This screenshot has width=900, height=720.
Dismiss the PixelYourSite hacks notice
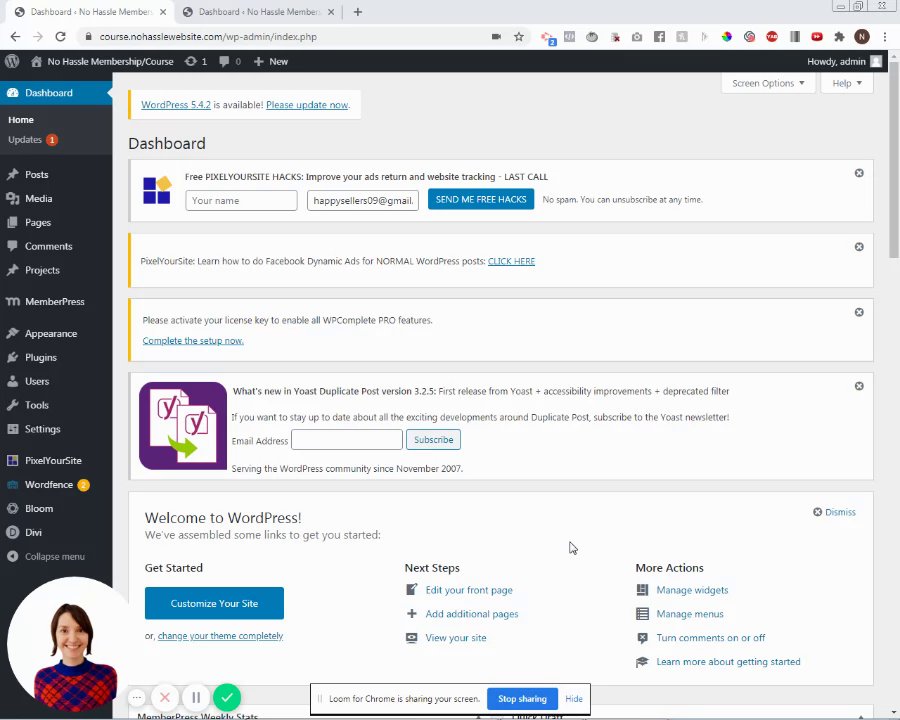pos(859,173)
